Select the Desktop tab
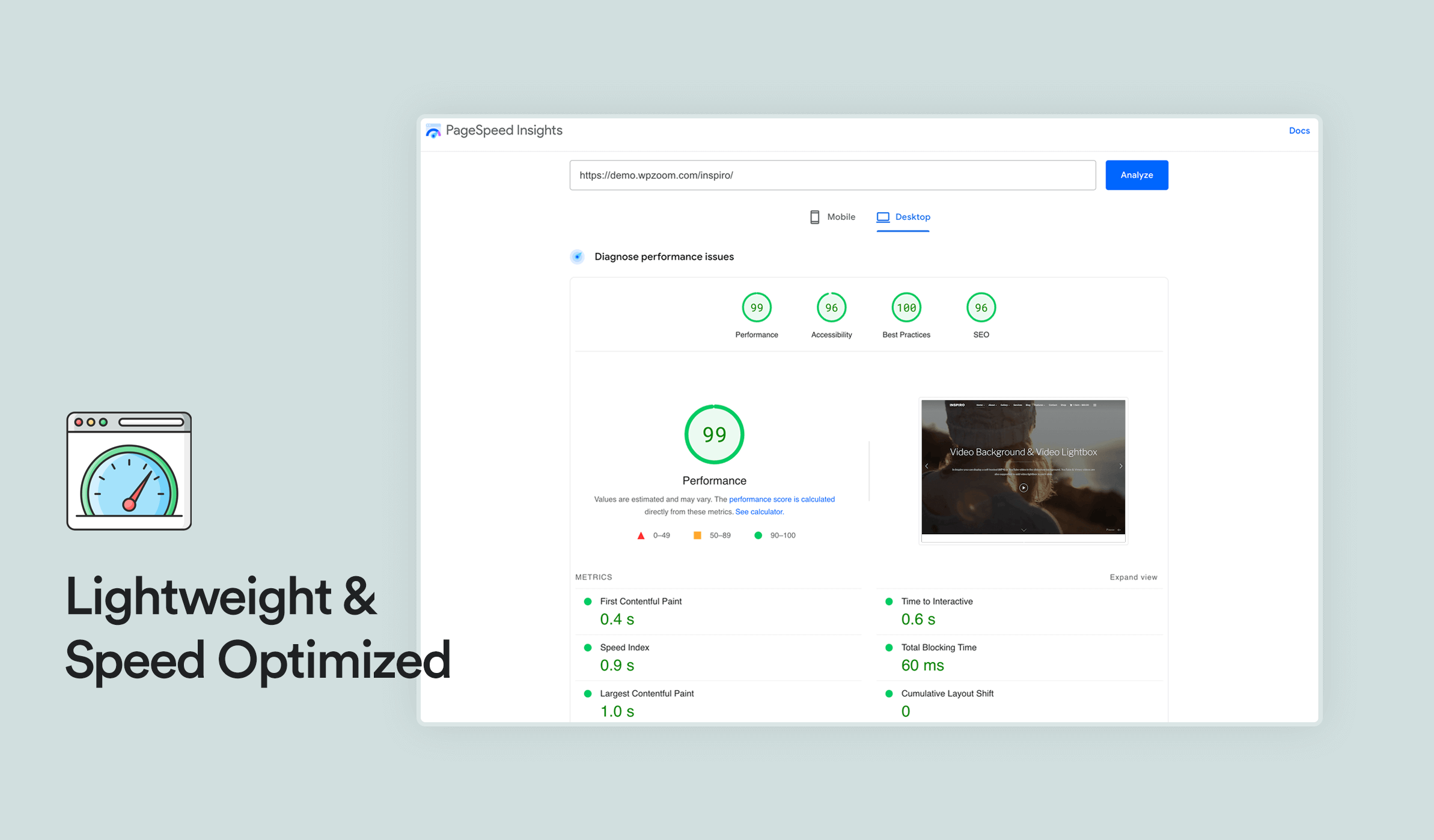The width and height of the screenshot is (1434, 840). click(x=912, y=217)
